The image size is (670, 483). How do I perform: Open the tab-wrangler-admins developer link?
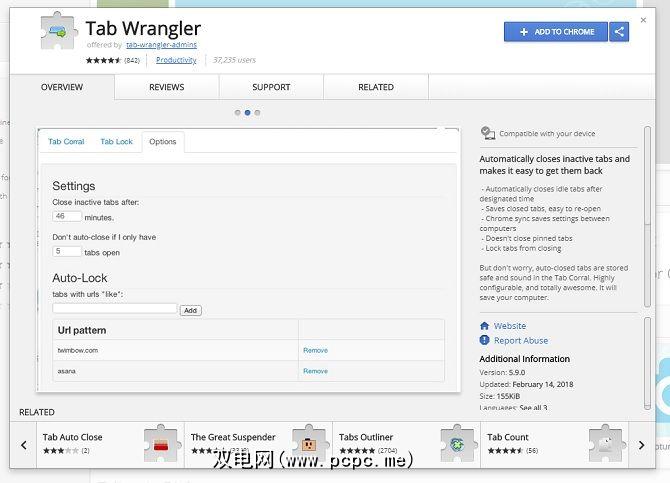point(161,44)
